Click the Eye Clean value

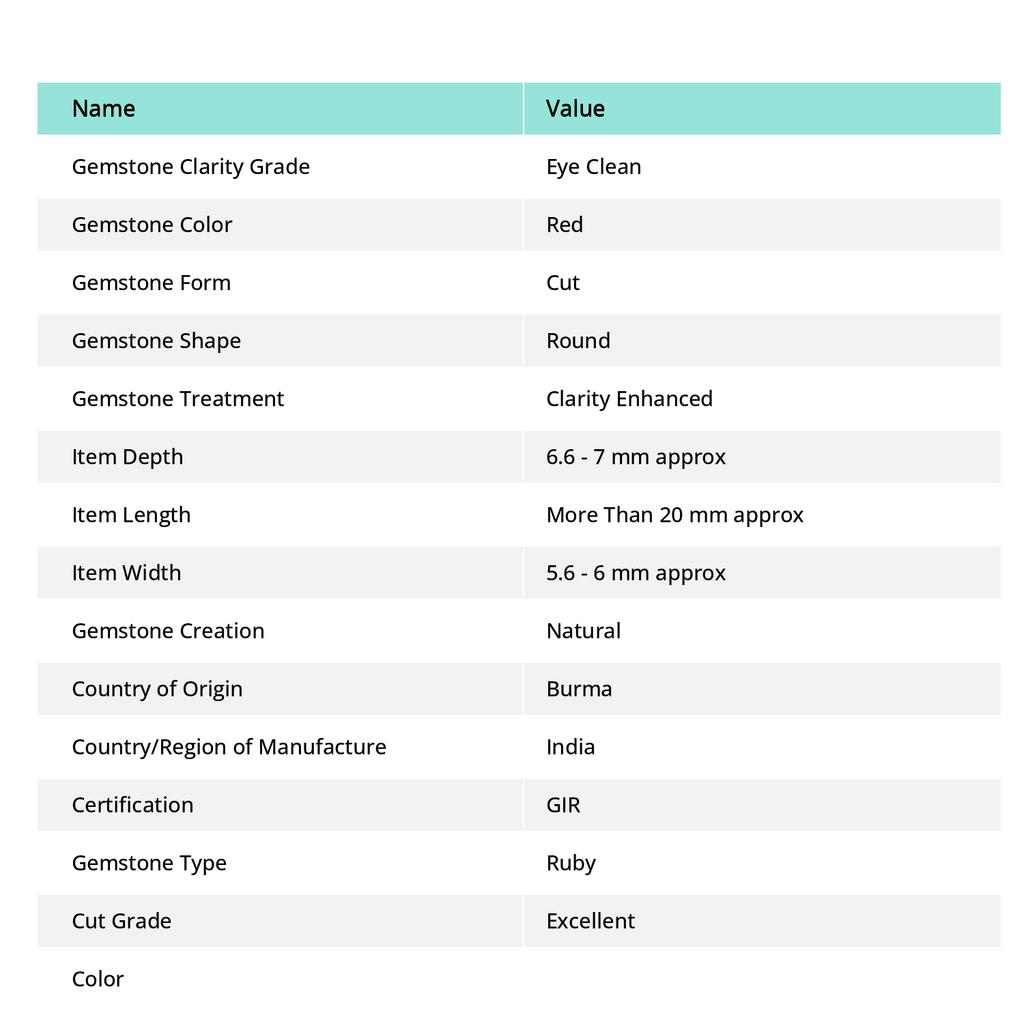coord(593,166)
